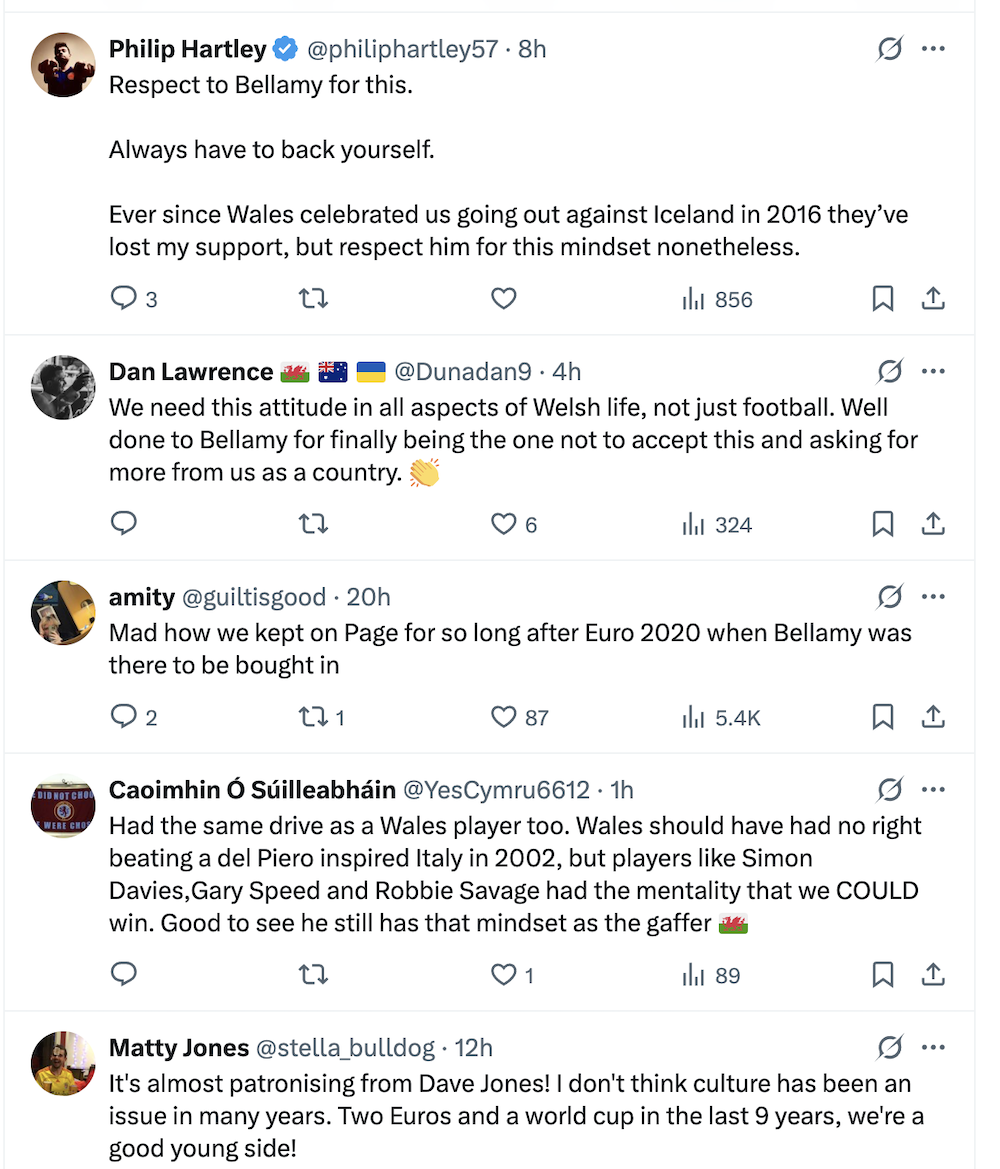Reply to Caoimhin Ó Súilleabháin's tweet

pyautogui.click(x=124, y=975)
